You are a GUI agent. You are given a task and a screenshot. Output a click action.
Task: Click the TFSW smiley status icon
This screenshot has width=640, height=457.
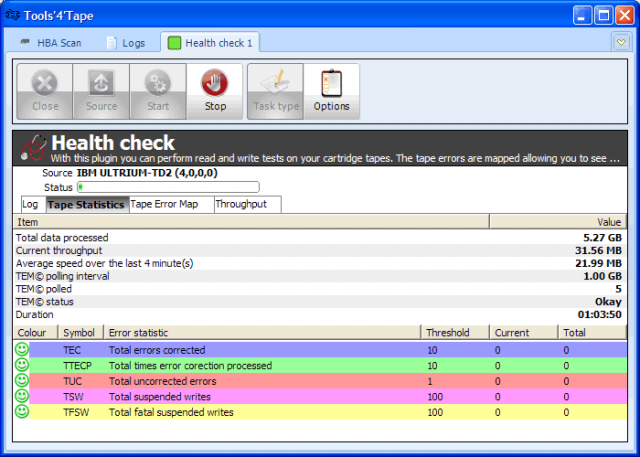click(x=22, y=412)
